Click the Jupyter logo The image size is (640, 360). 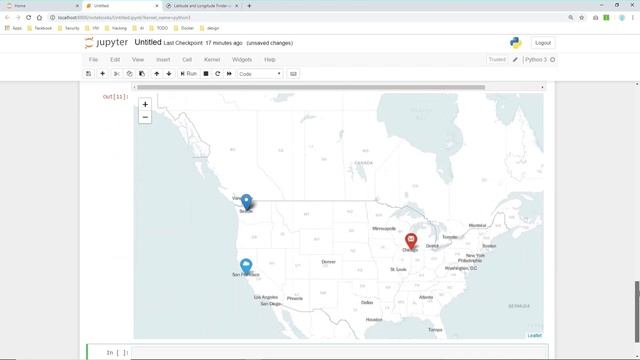pos(107,42)
